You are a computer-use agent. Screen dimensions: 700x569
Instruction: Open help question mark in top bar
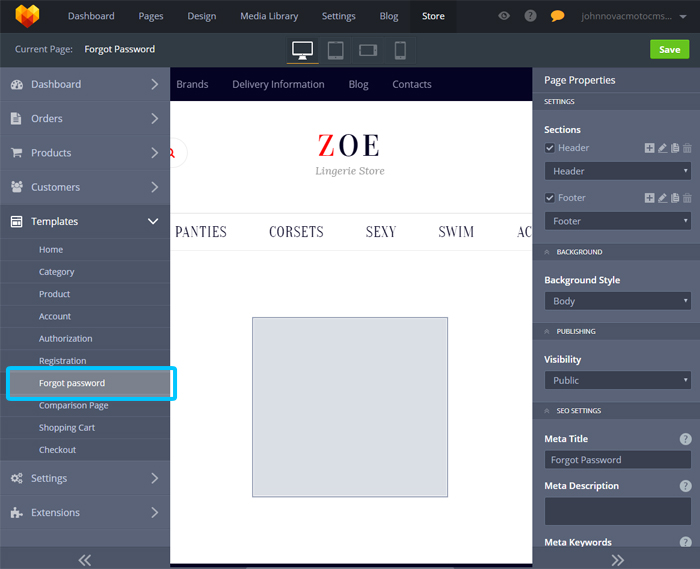pos(530,16)
